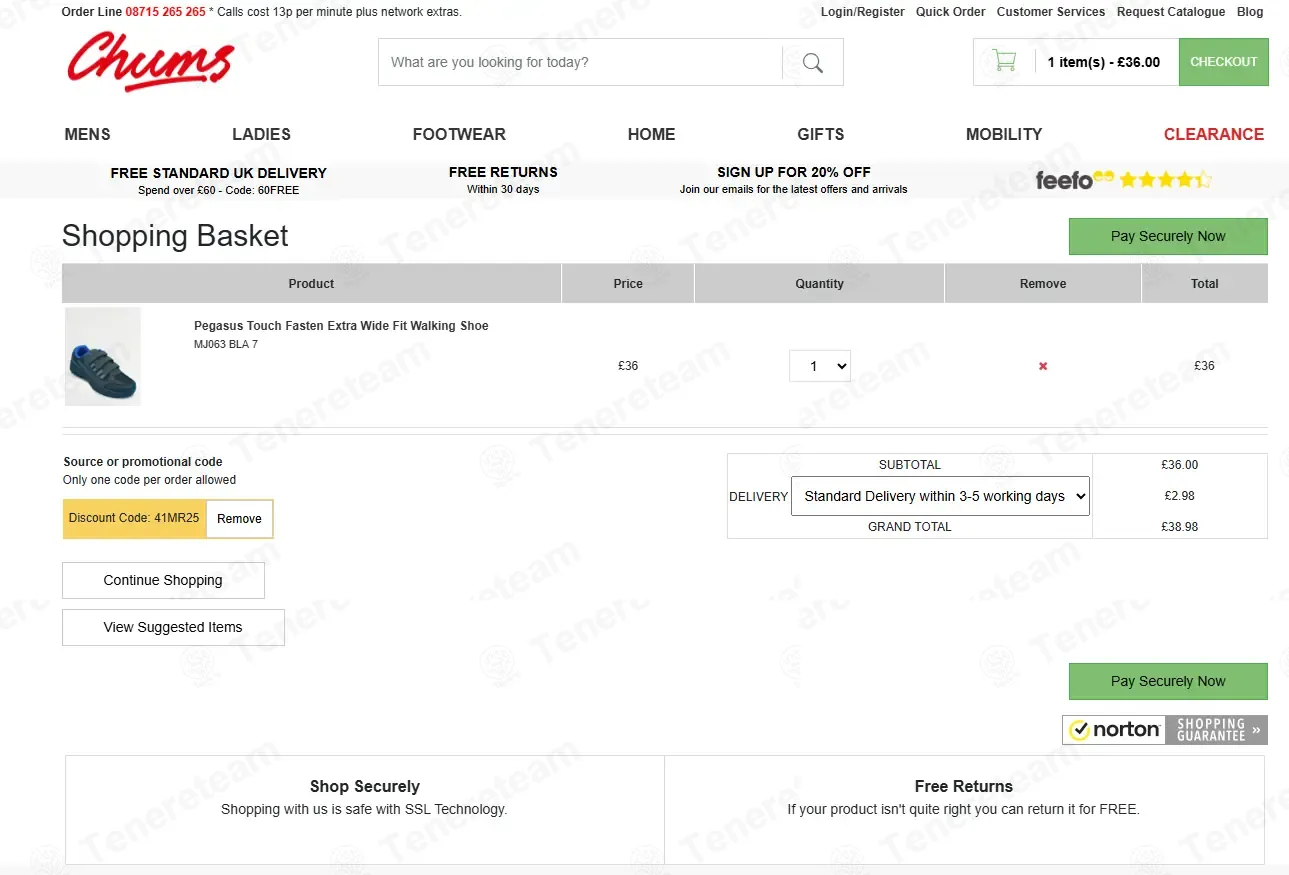This screenshot has height=875, width=1289.
Task: Click Continue Shopping button
Action: click(x=163, y=580)
